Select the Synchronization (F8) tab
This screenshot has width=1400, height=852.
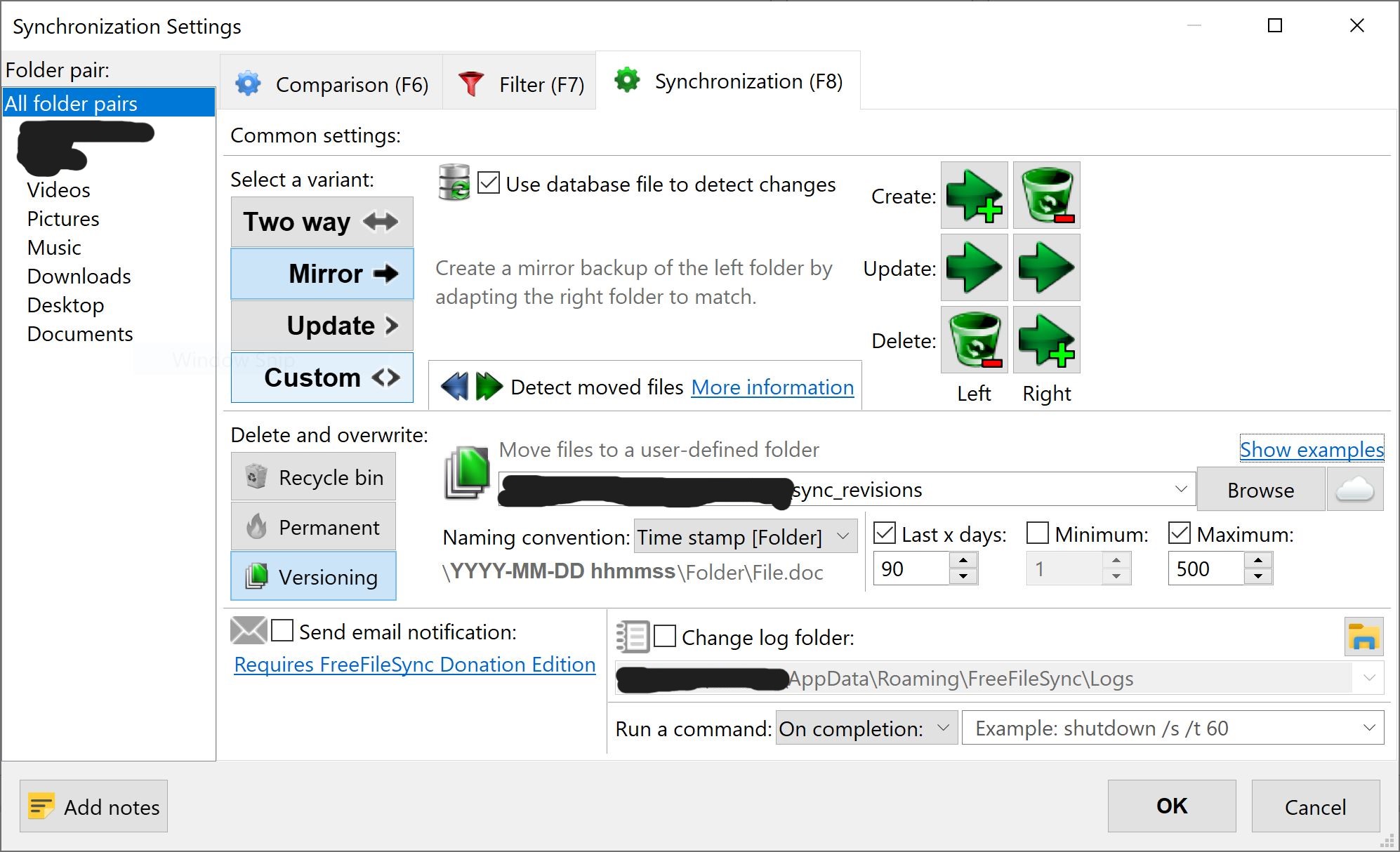click(x=728, y=81)
